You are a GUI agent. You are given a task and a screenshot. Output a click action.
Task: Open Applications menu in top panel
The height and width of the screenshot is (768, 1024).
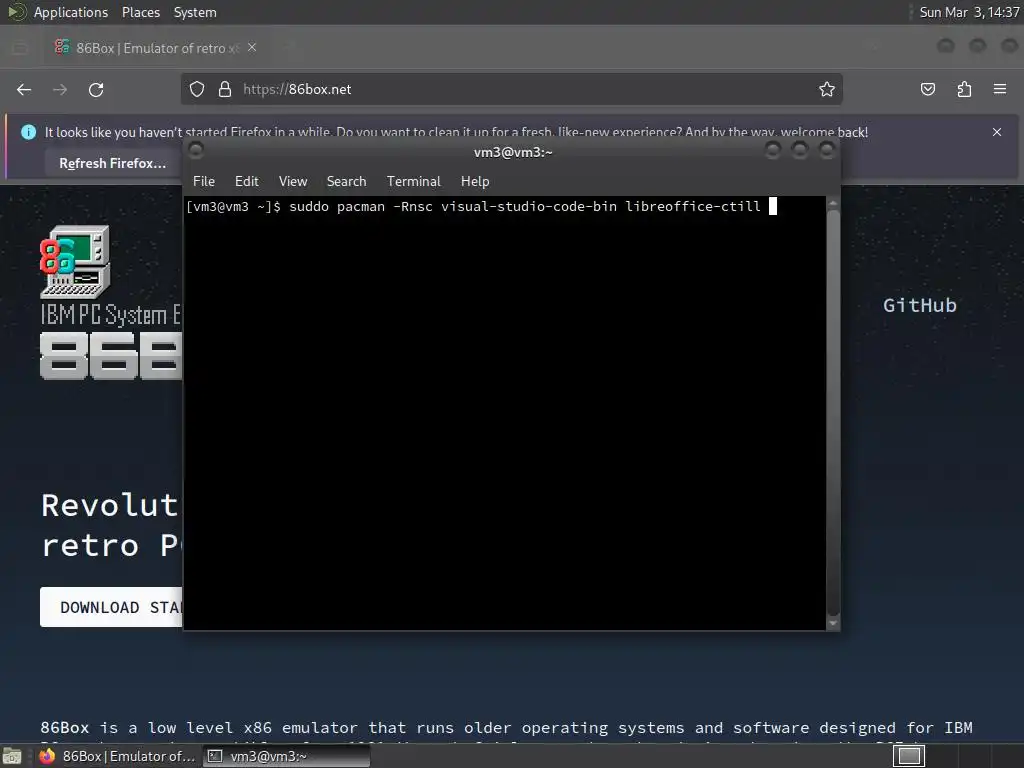(71, 12)
